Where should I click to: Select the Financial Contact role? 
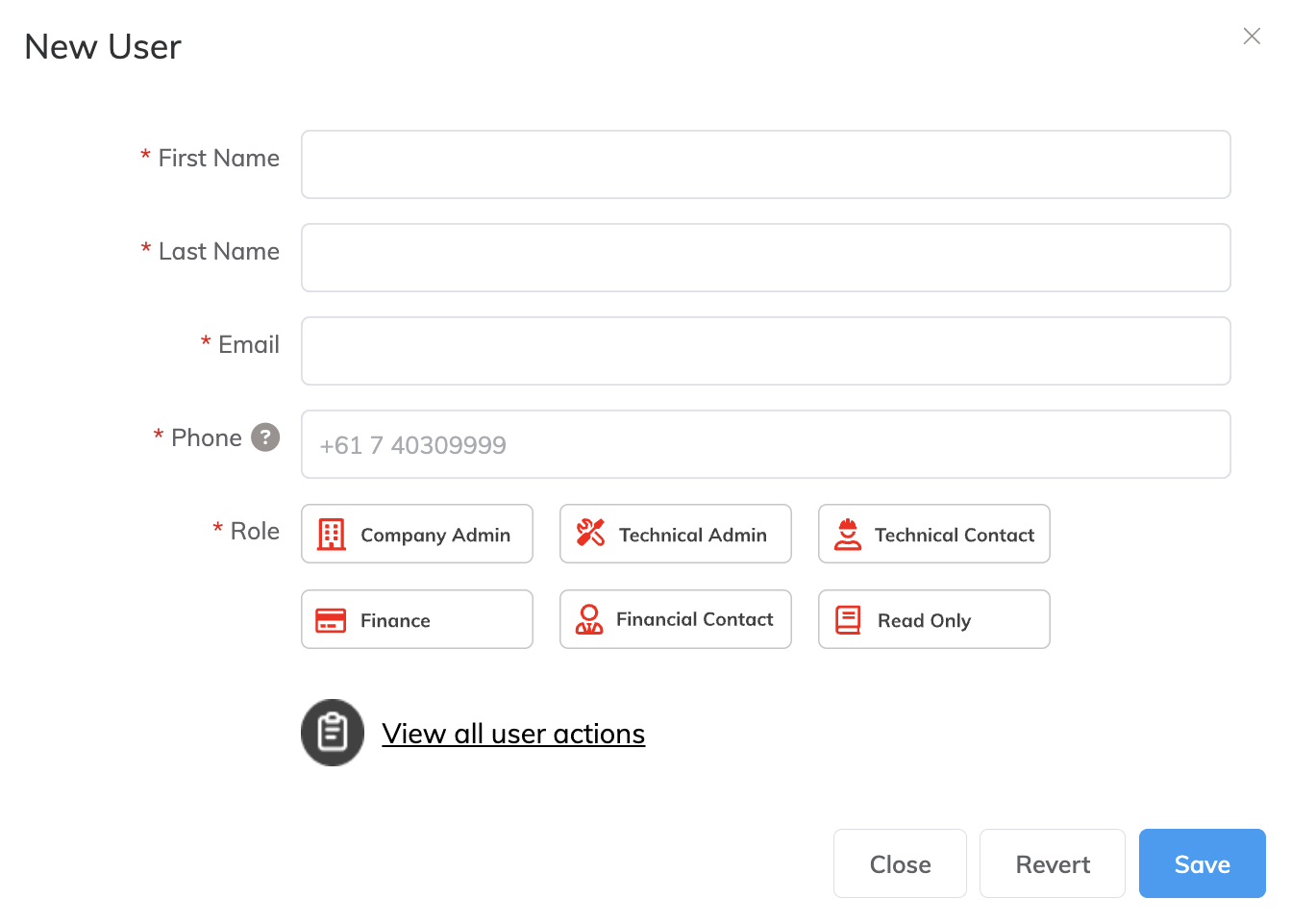[x=676, y=619]
